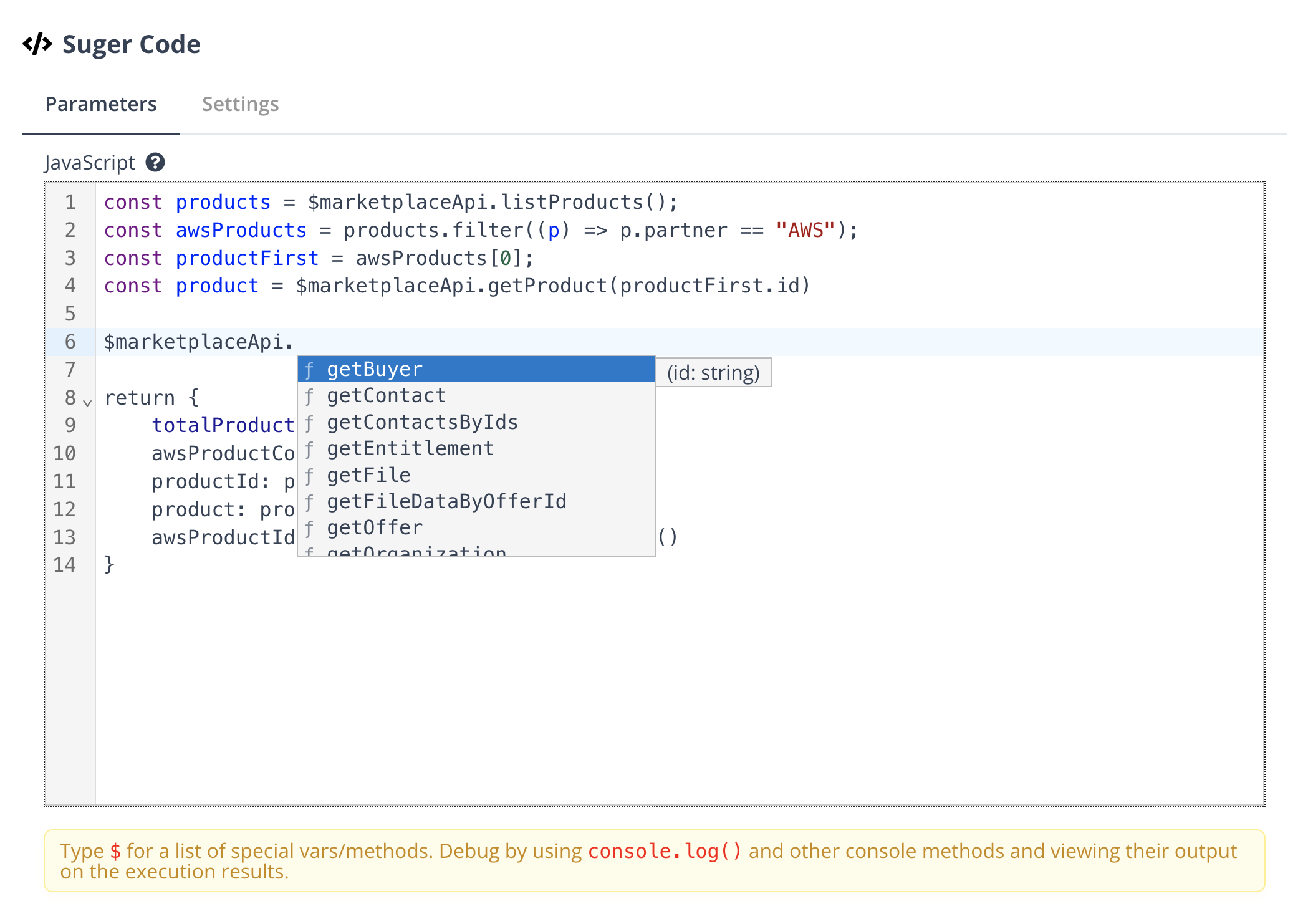Click function icon beside getOffer suggestion
The height and width of the screenshot is (924, 1303).
[x=309, y=528]
